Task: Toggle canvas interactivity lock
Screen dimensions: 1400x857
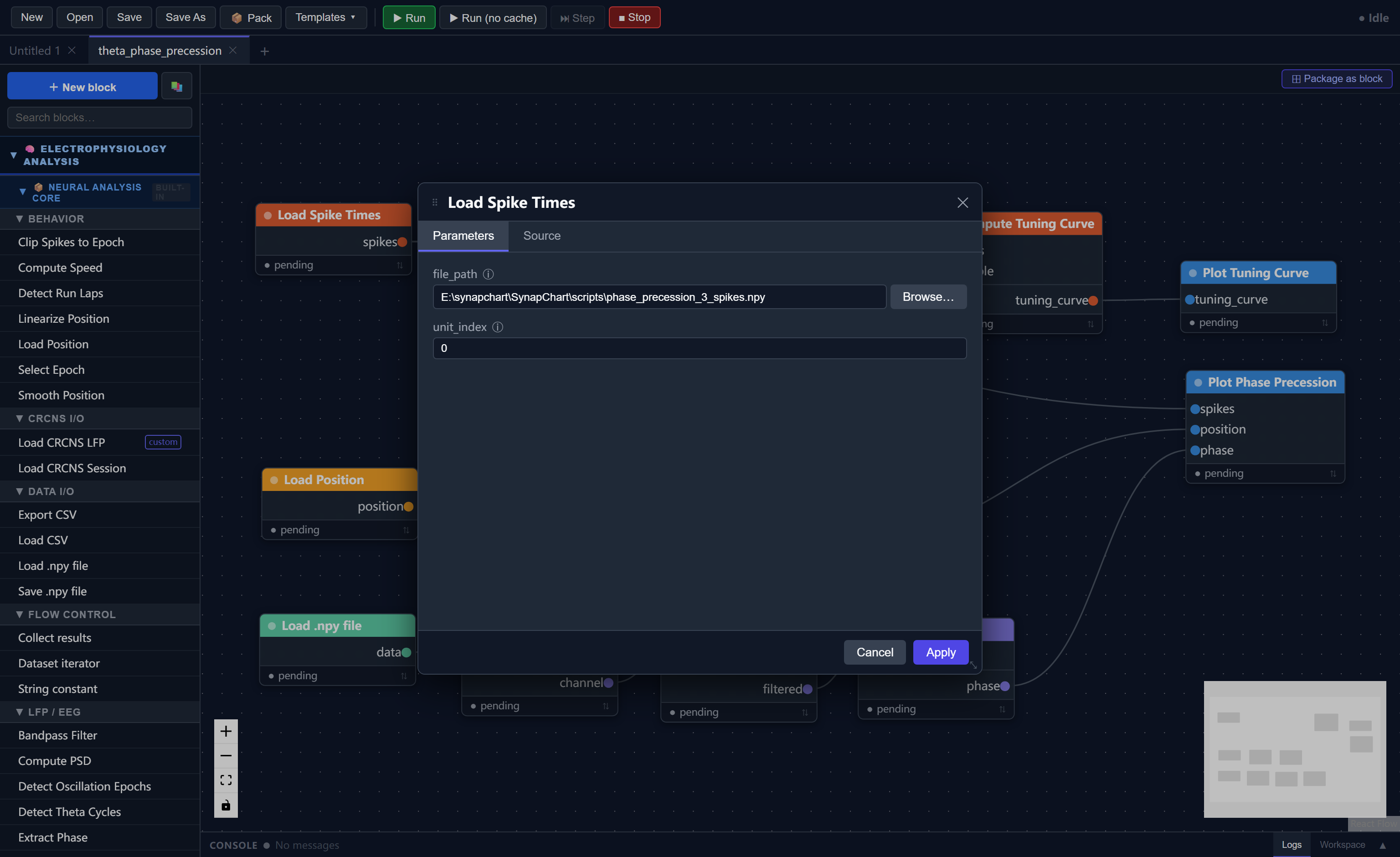Action: [x=226, y=805]
